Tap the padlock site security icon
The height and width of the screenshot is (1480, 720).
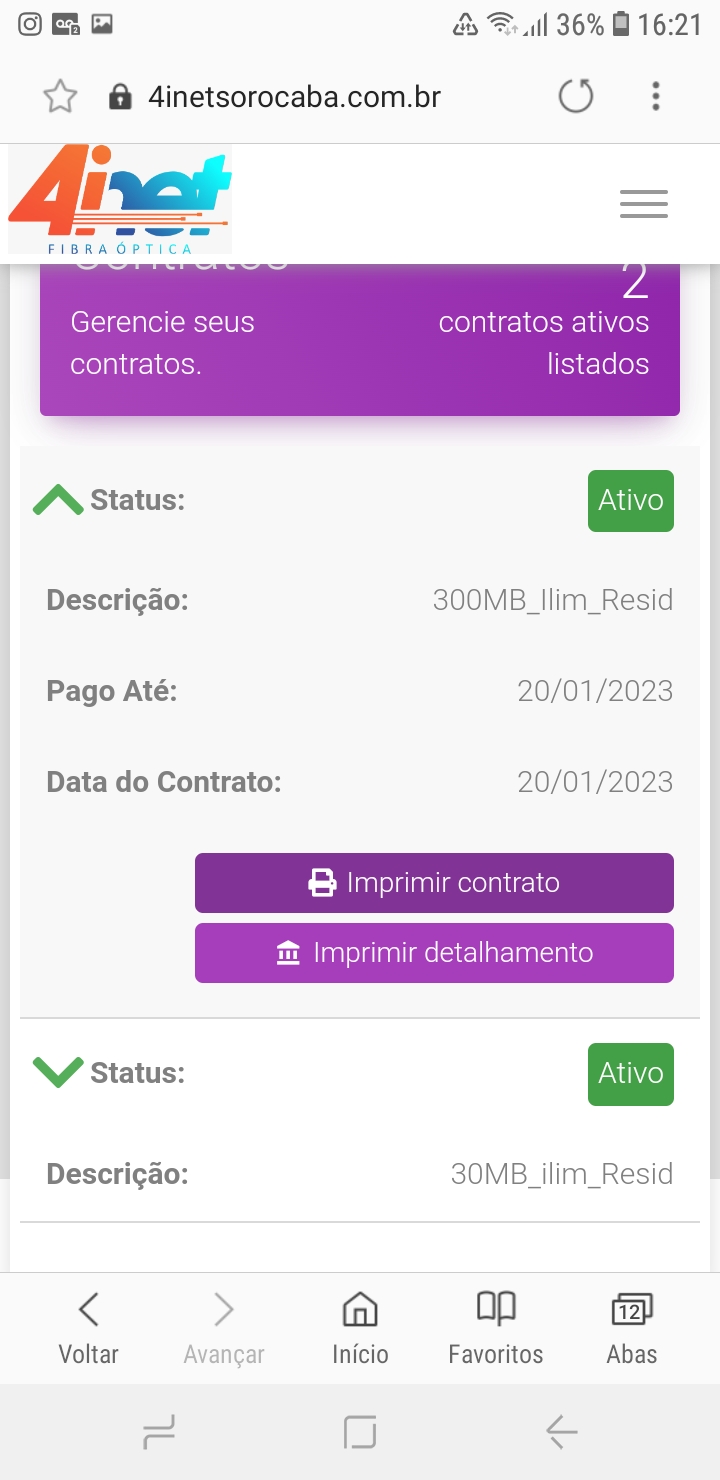(x=120, y=97)
